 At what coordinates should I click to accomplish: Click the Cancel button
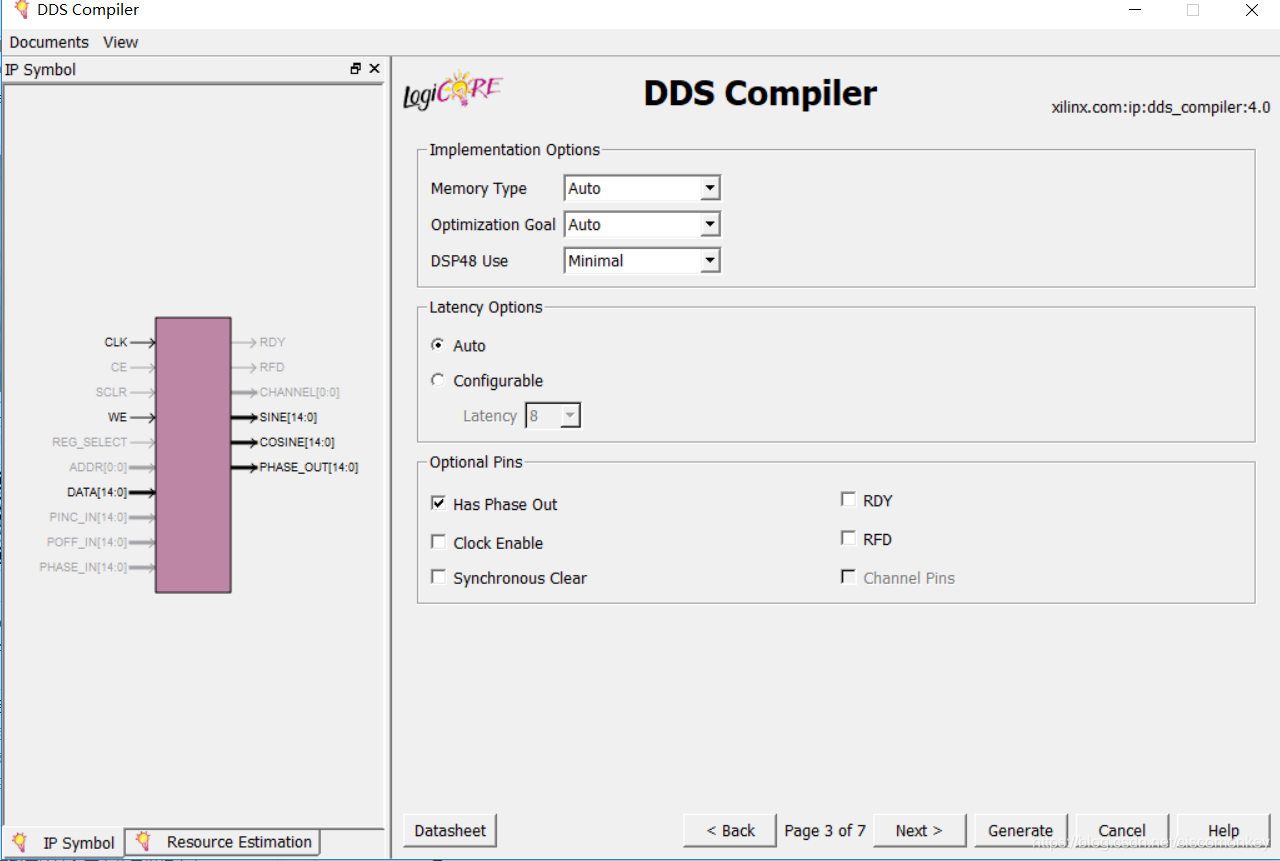coord(1122,830)
